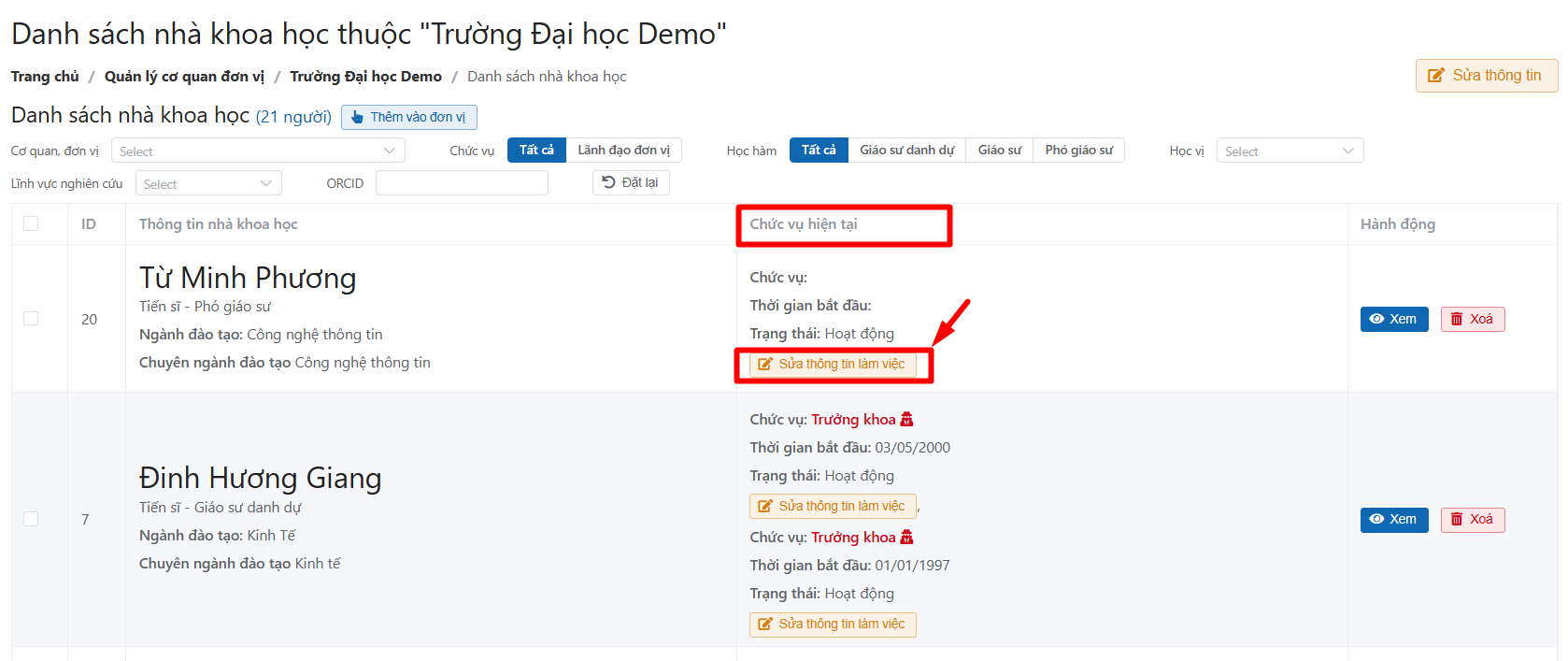Click the eye icon in Đinh Hương Giang's Xem button
This screenshot has height=661, width=1568.
tap(1376, 519)
